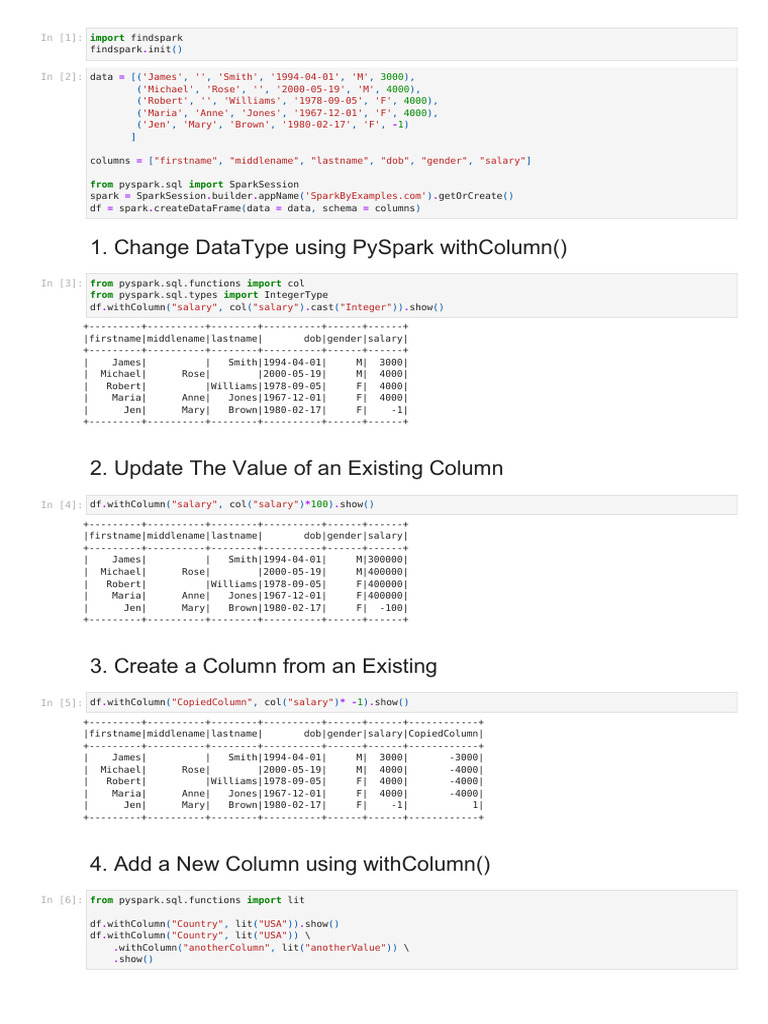Click the In [4] prompt label

[x=61, y=505]
